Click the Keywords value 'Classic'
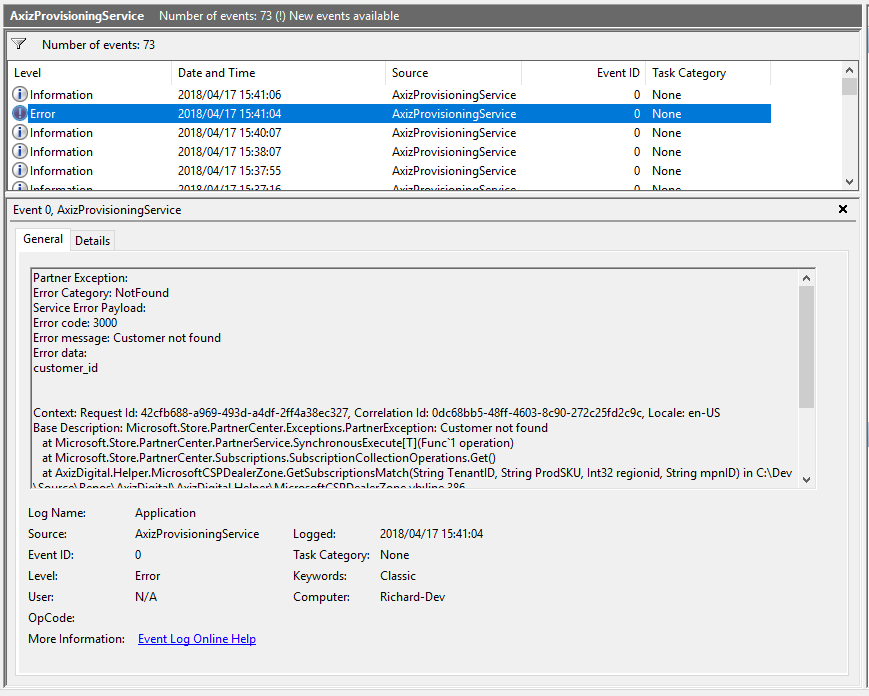Image resolution: width=869 pixels, height=696 pixels. tap(397, 576)
